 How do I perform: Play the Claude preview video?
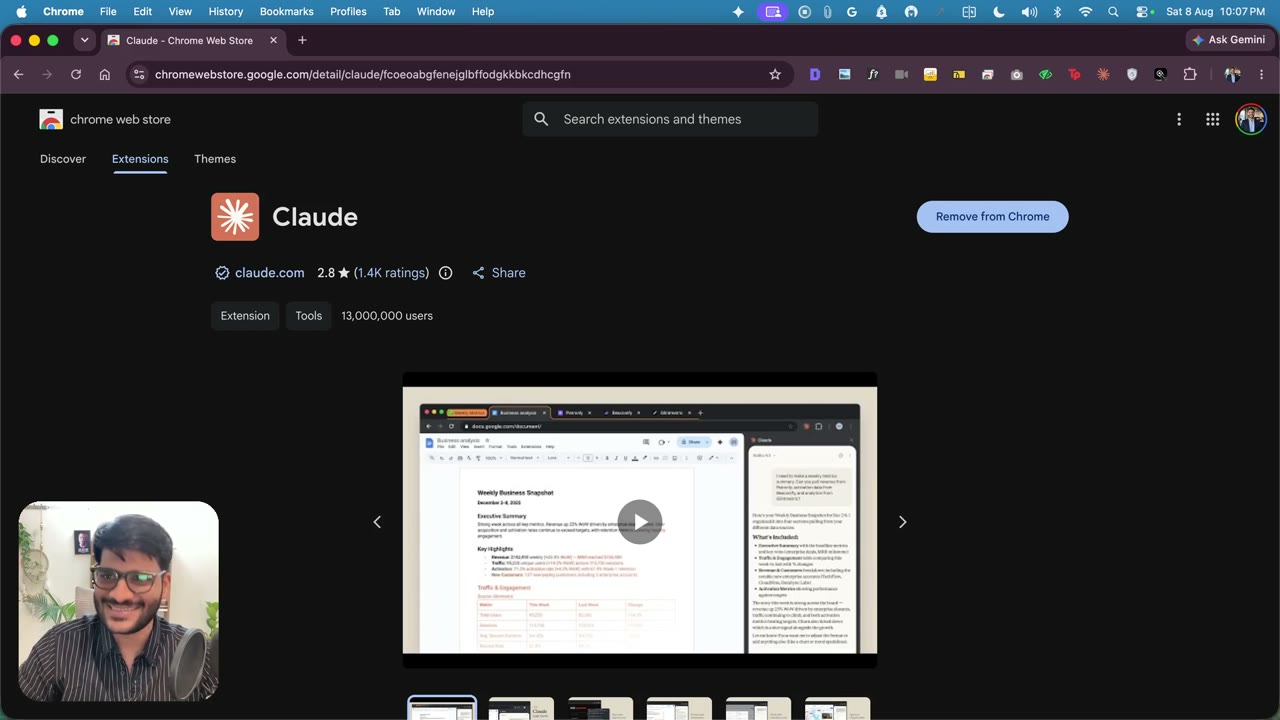(x=640, y=521)
